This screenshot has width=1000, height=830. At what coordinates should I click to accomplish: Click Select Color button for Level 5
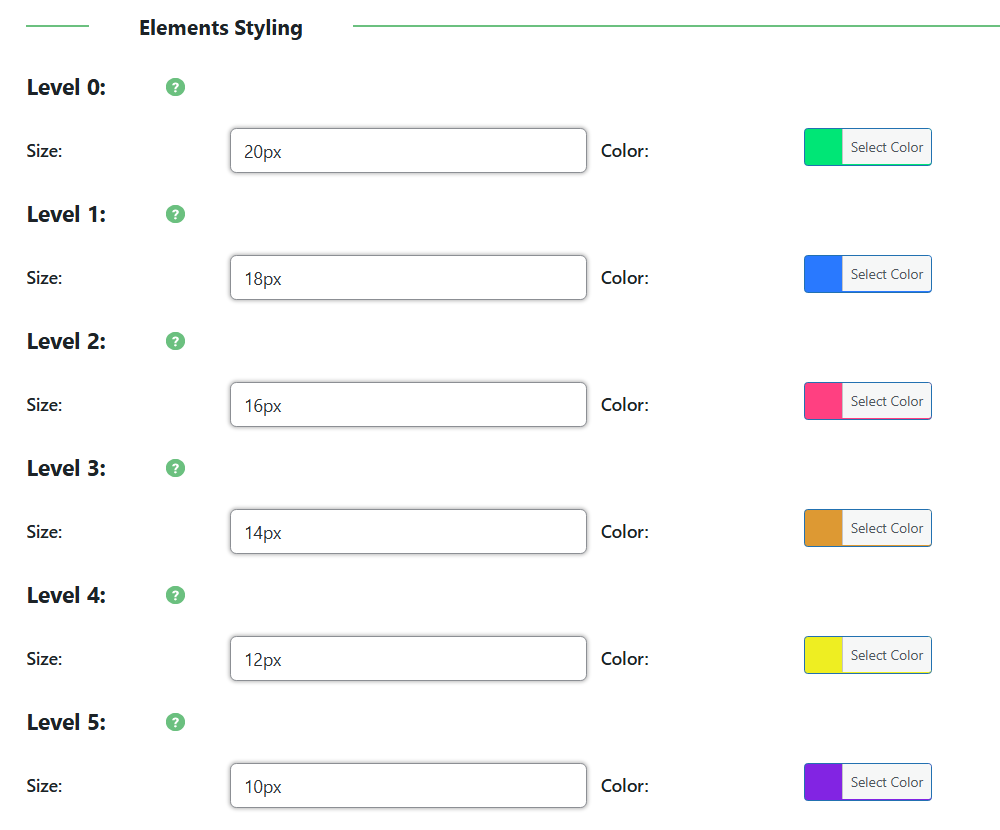click(x=886, y=782)
